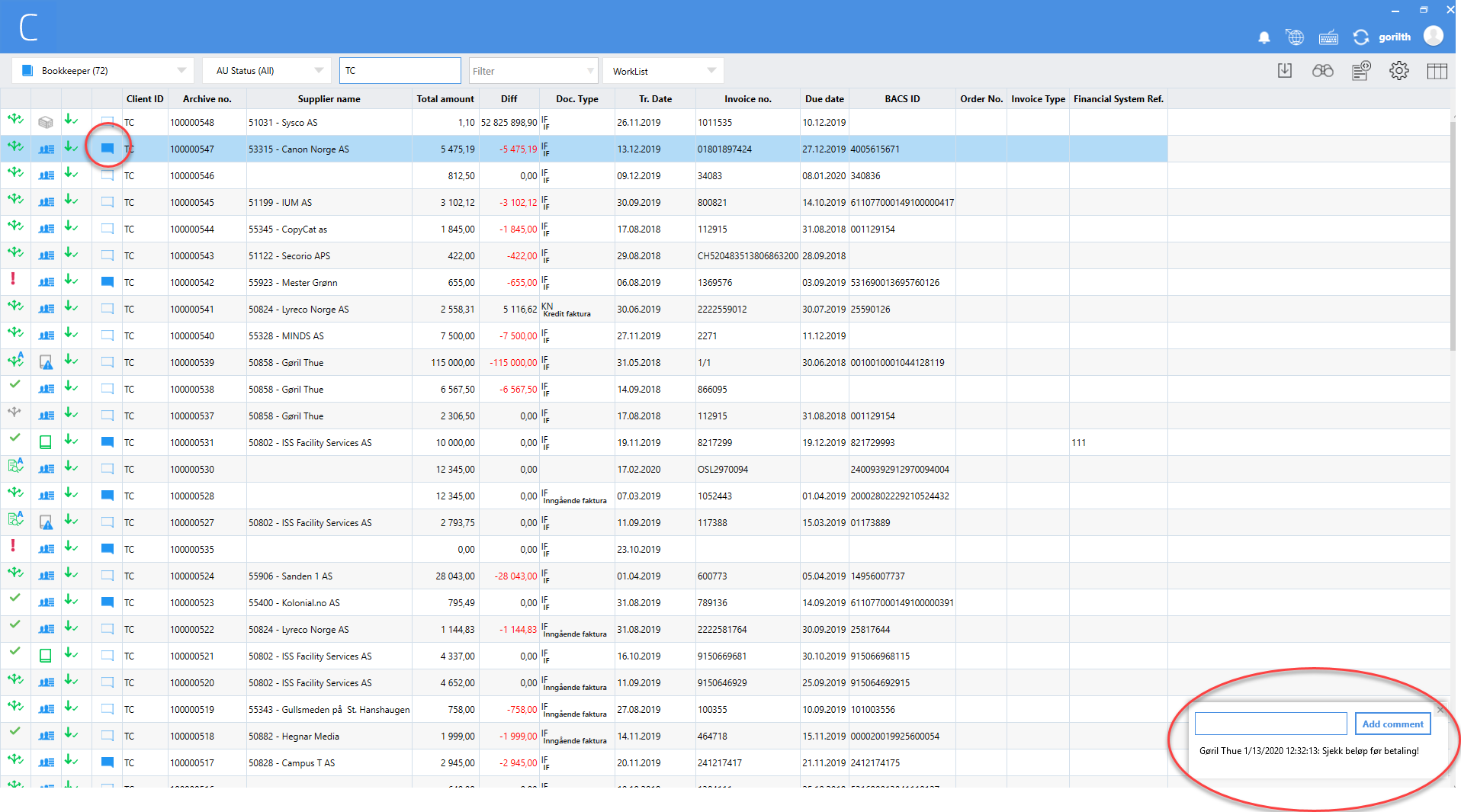Expand the WorkList dropdown
The image size is (1461, 812).
point(711,71)
